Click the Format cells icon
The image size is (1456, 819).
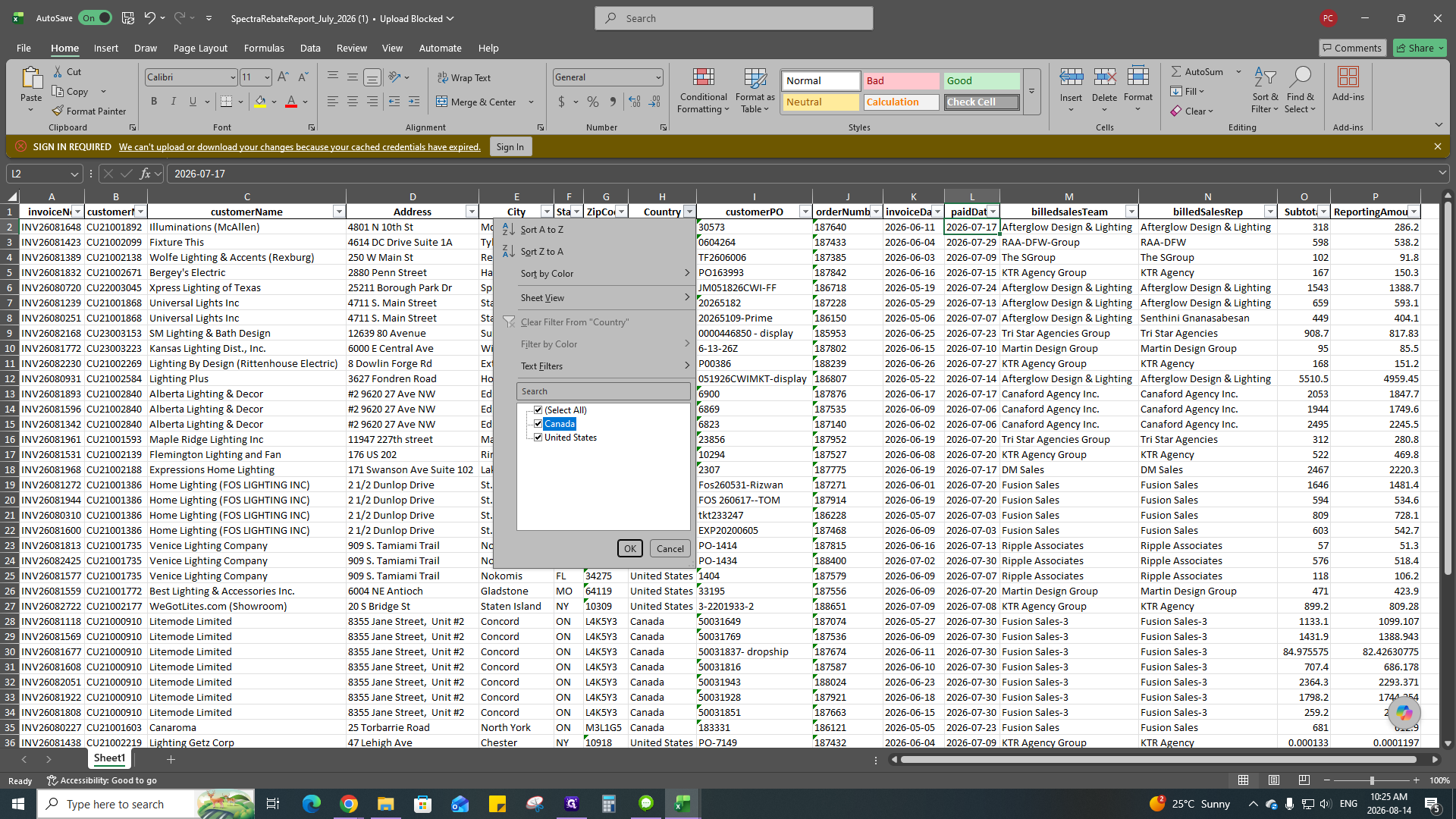tap(1138, 77)
